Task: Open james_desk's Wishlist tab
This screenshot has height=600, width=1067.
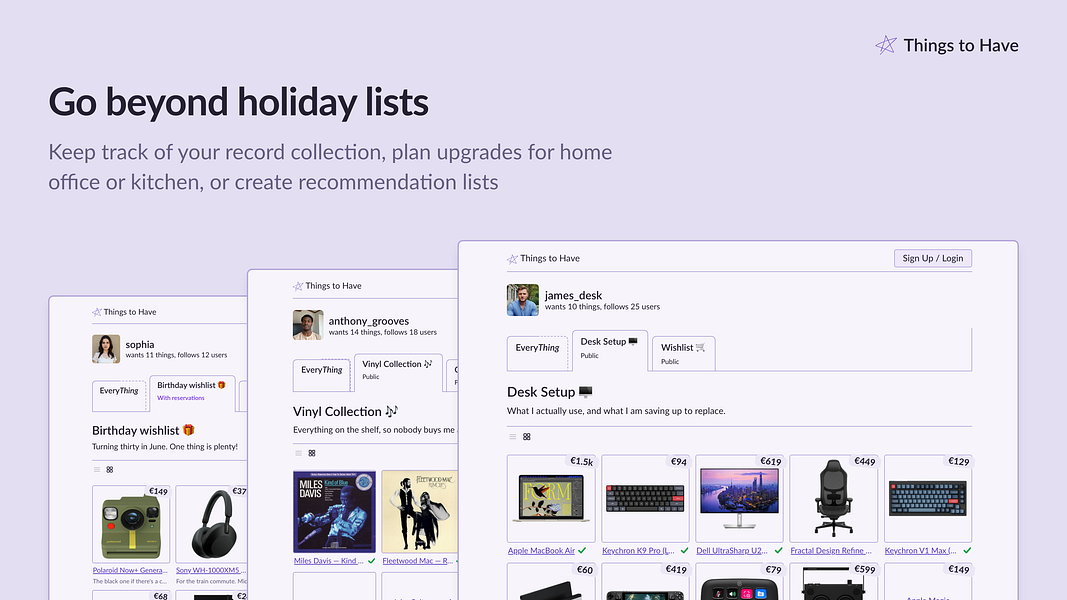Action: [683, 354]
